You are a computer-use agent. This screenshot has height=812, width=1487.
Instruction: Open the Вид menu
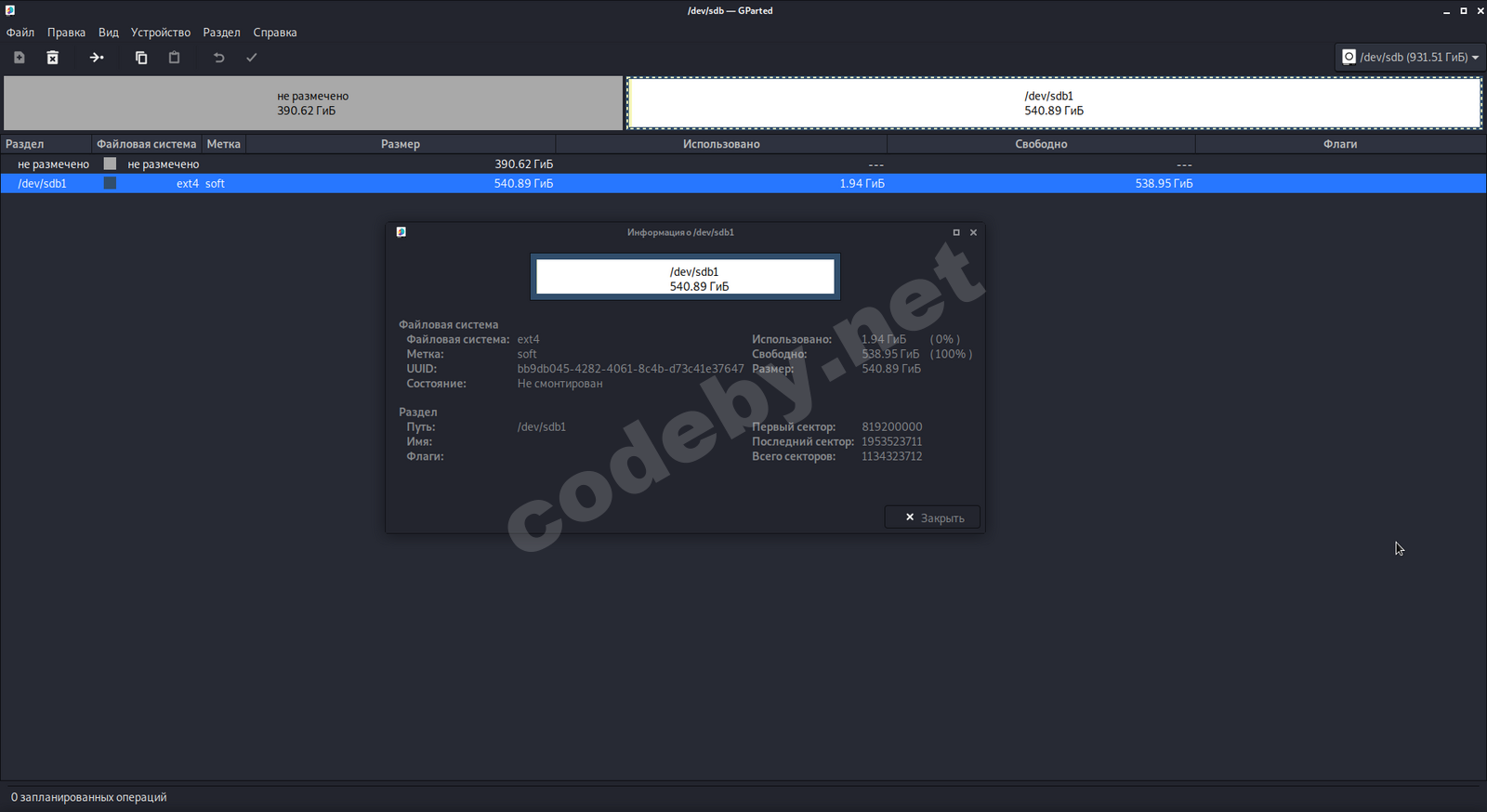(109, 33)
